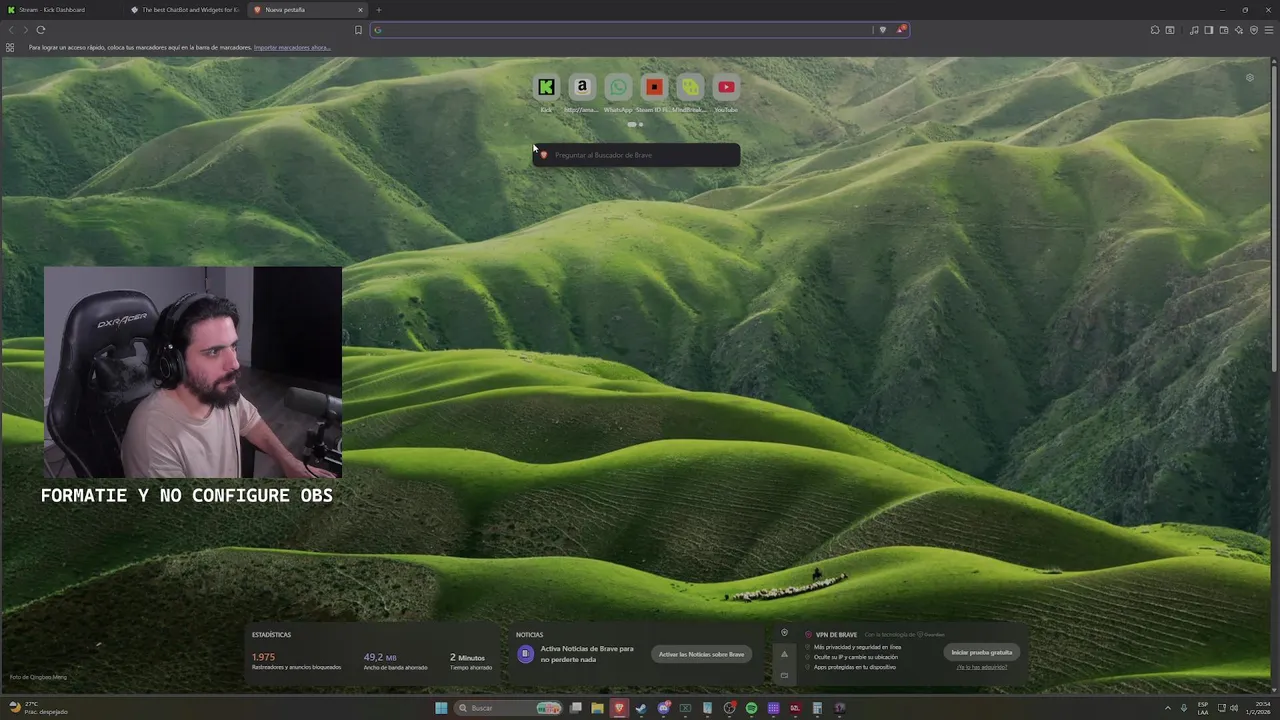The image size is (1280, 720).
Task: Select the Talk widget tab icon
Action: point(784,675)
